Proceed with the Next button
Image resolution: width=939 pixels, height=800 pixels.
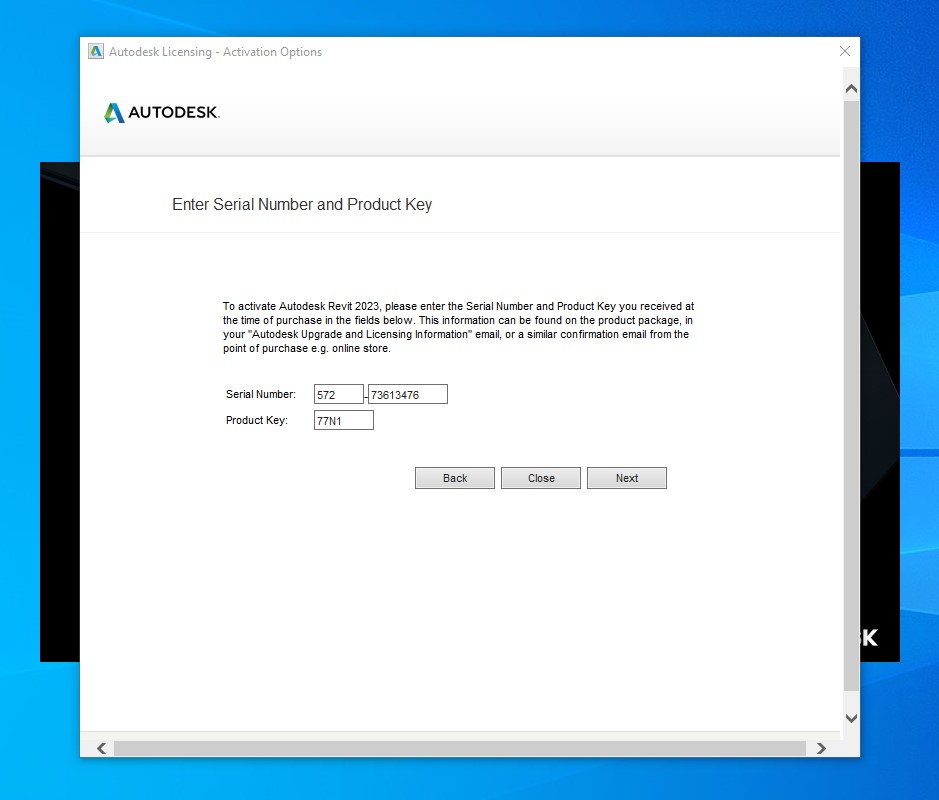(x=626, y=478)
